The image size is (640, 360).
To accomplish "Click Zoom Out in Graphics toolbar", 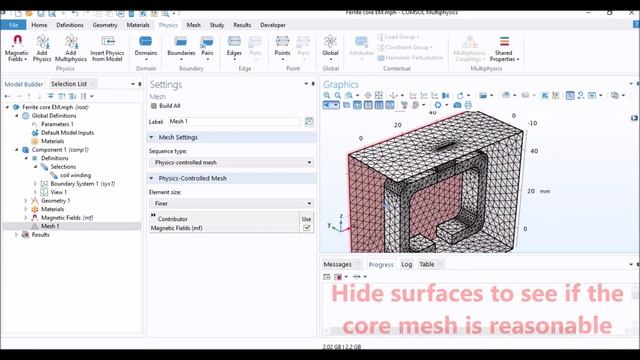I will [338, 95].
